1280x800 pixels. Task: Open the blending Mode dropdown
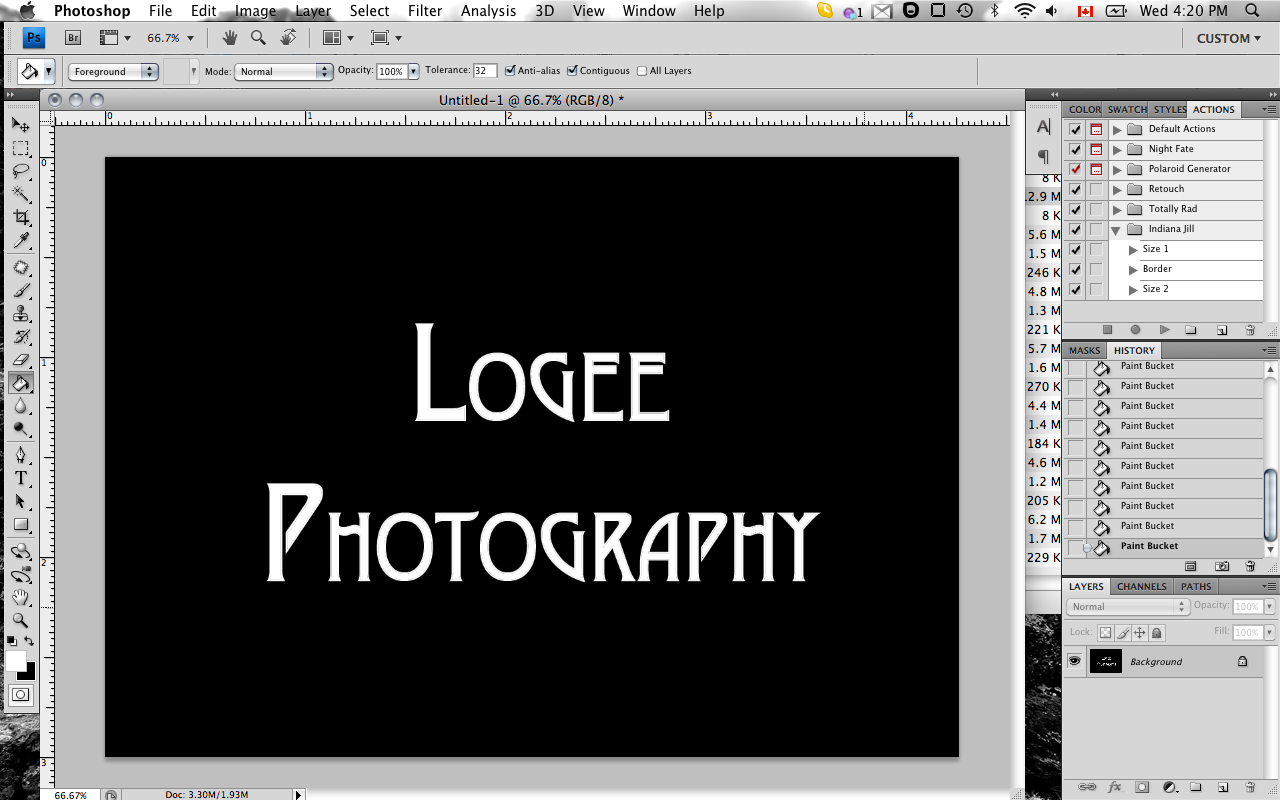(x=283, y=71)
